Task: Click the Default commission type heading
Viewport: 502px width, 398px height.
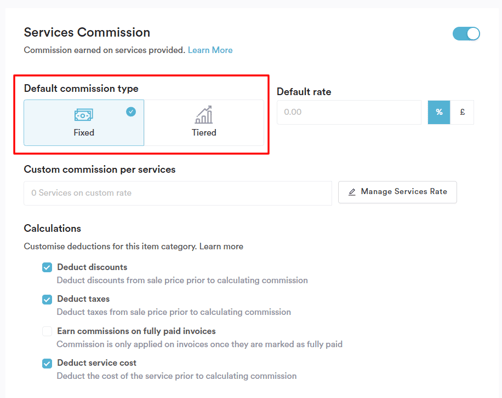Action: pos(81,89)
